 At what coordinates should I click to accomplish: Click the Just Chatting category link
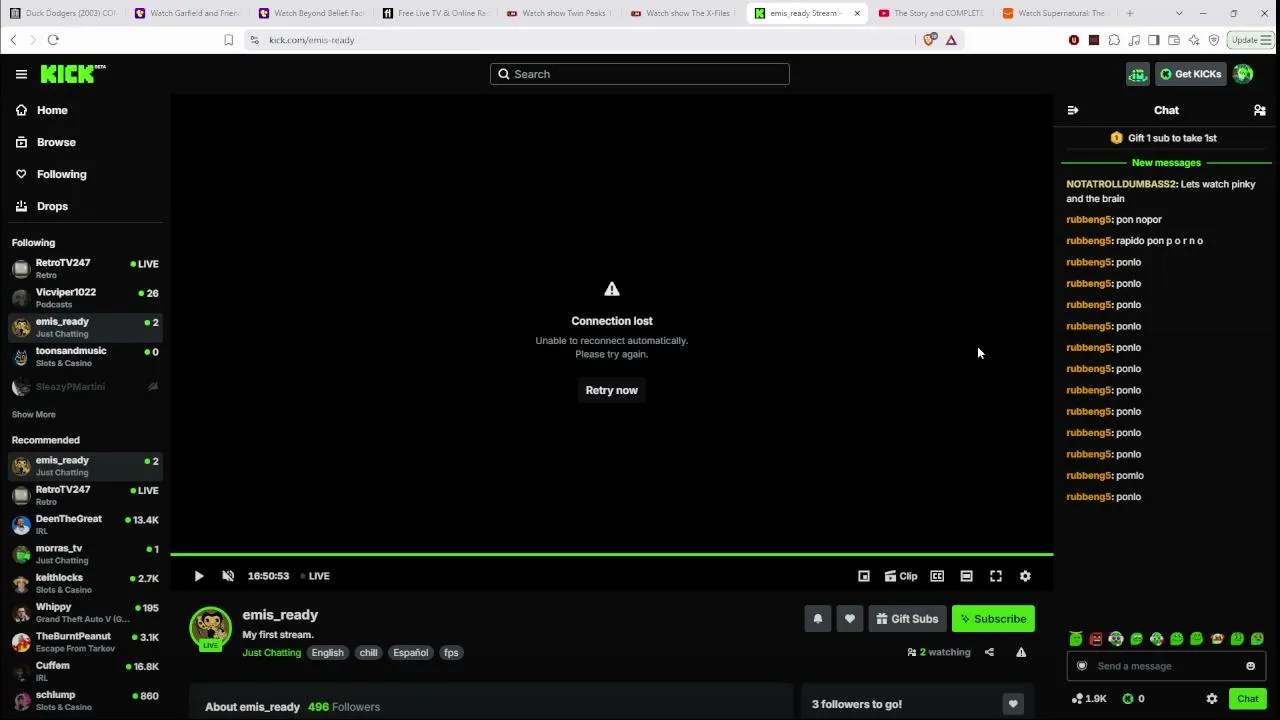click(x=271, y=653)
